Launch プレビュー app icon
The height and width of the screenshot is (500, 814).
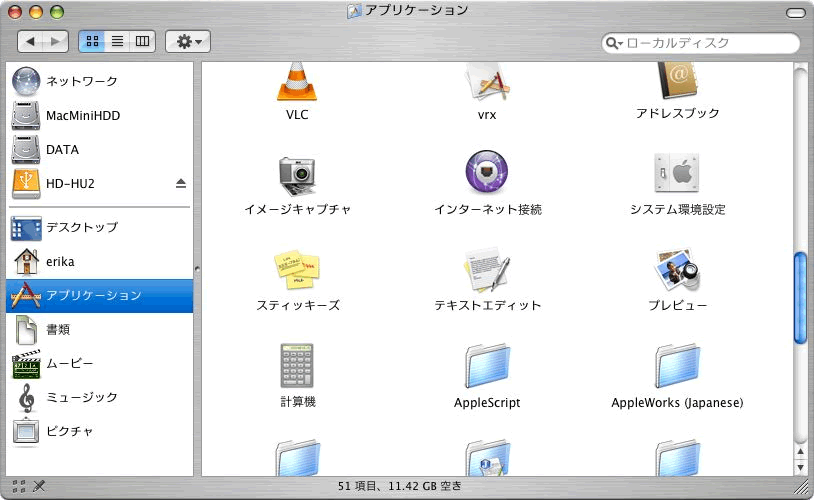[677, 269]
